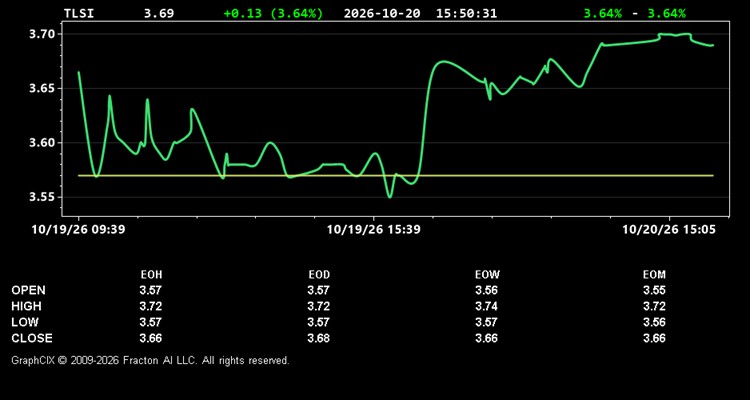Click the 3.55 y-axis label
The image size is (750, 400).
tap(43, 197)
